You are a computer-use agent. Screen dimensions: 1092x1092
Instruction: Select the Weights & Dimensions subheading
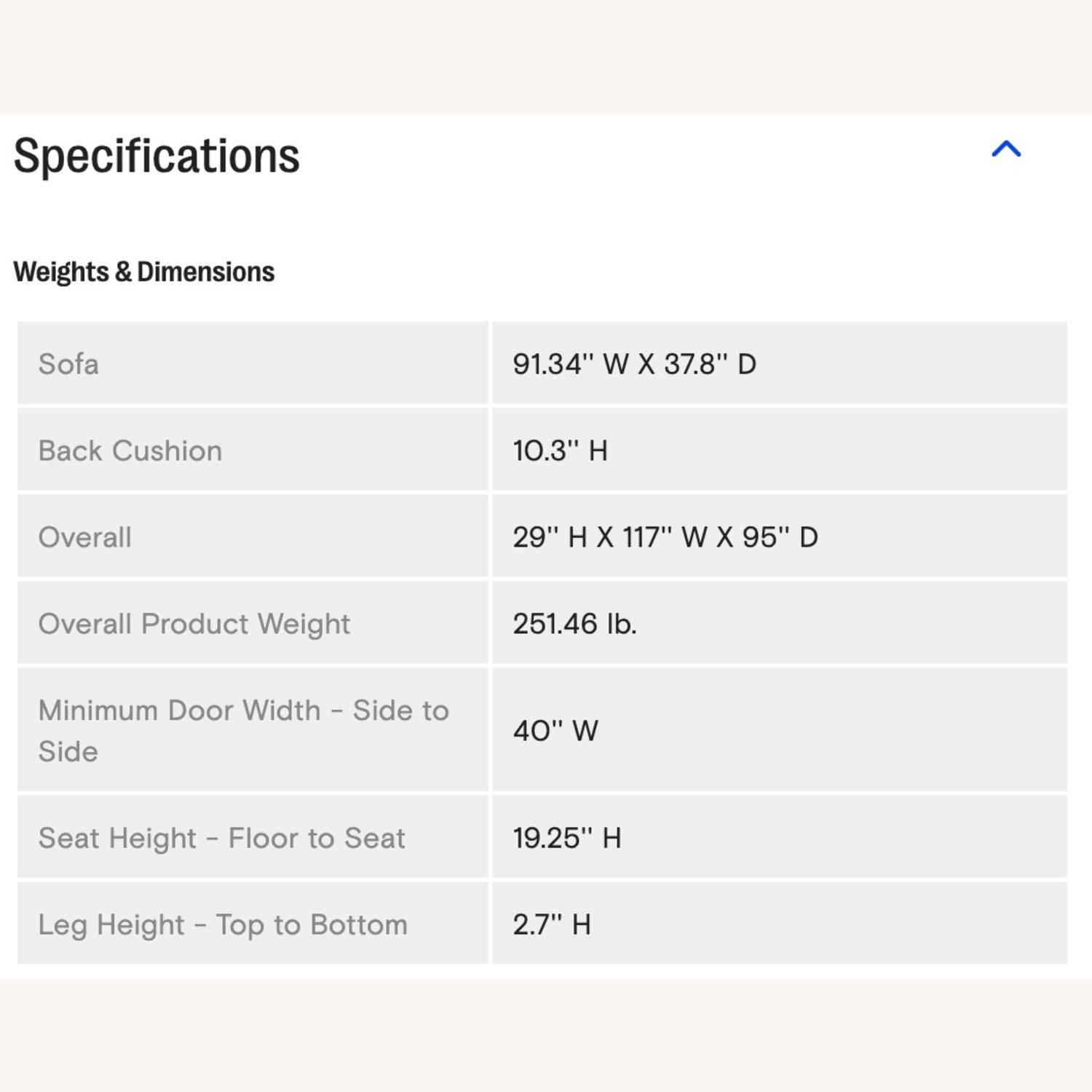[x=144, y=272]
